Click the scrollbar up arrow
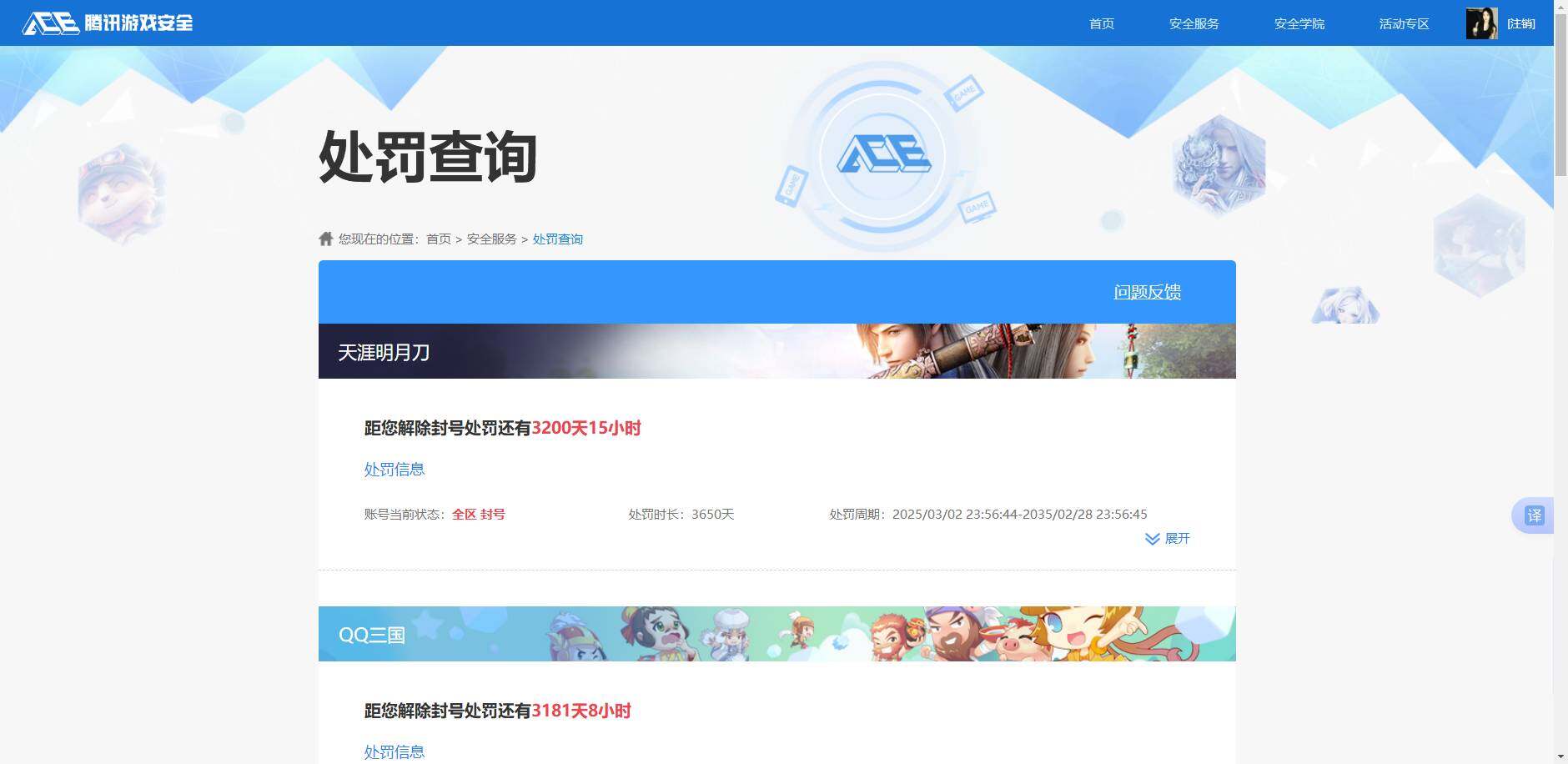The height and width of the screenshot is (764, 1568). [x=1560, y=6]
